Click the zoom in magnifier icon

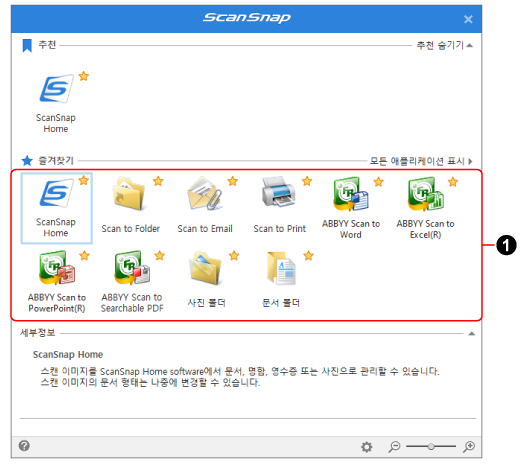[469, 447]
